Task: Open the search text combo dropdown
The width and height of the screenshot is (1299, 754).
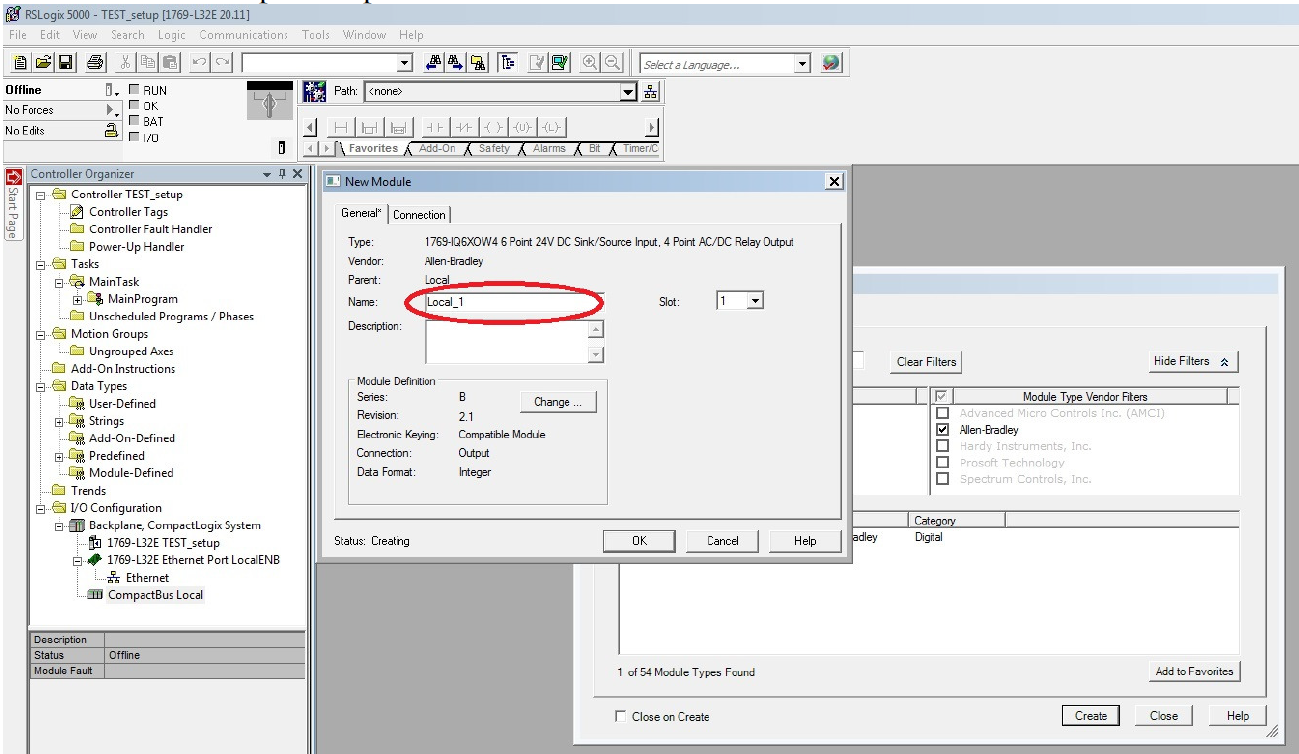Action: tap(405, 64)
